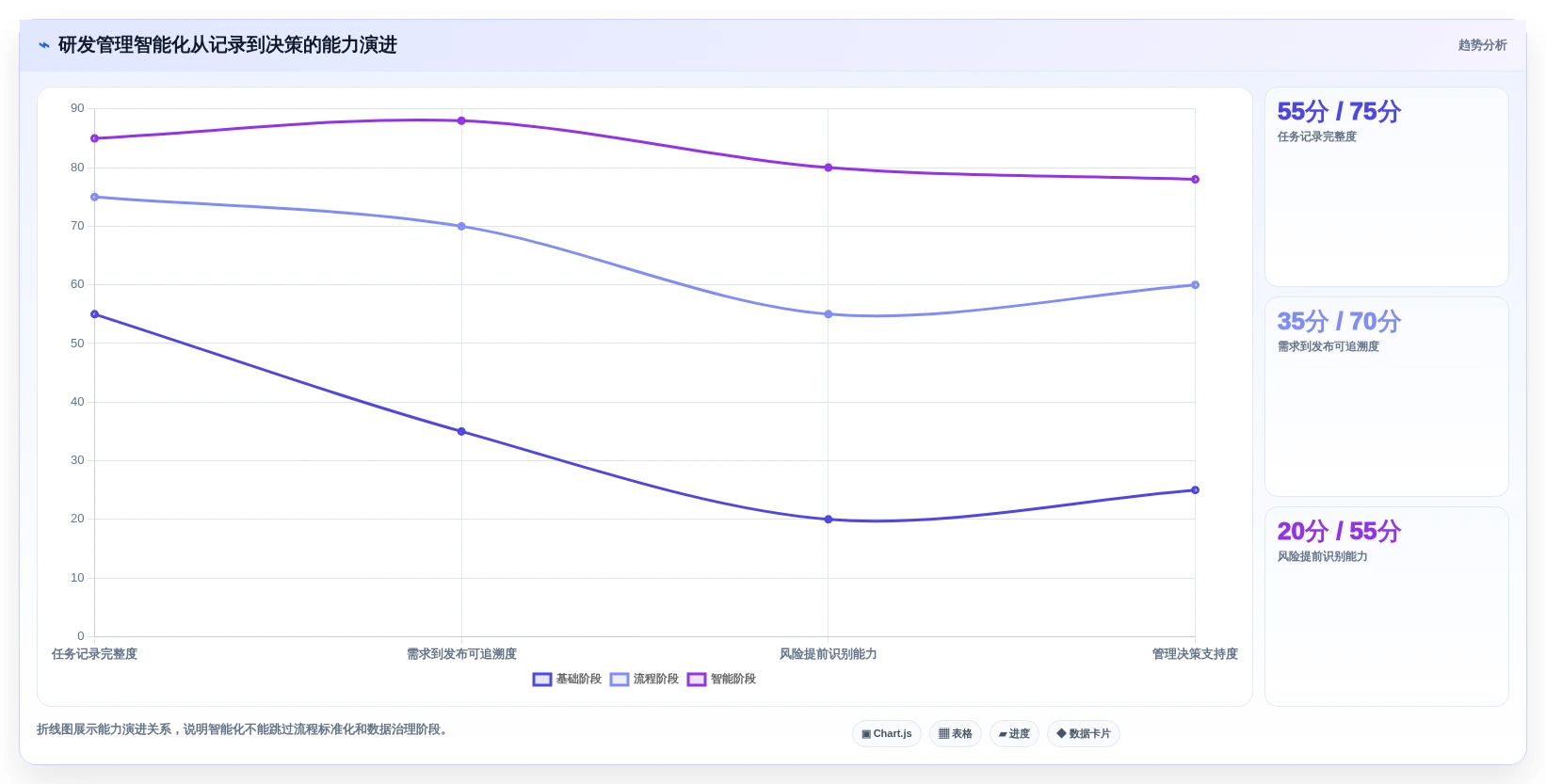Click 智能阶段 point at 管理决策支持度 (78)
Image resolution: width=1546 pixels, height=784 pixels.
coord(1195,180)
